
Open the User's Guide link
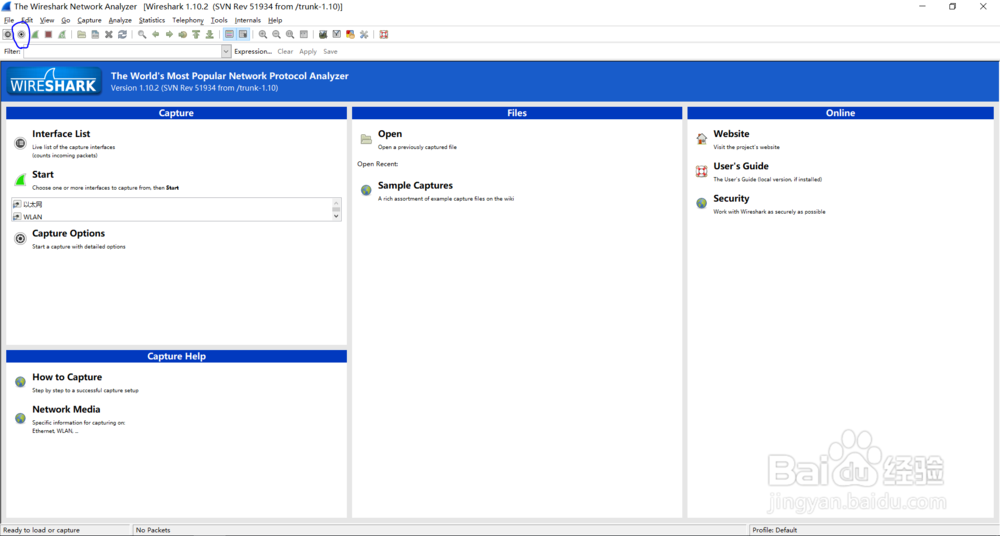(x=740, y=167)
